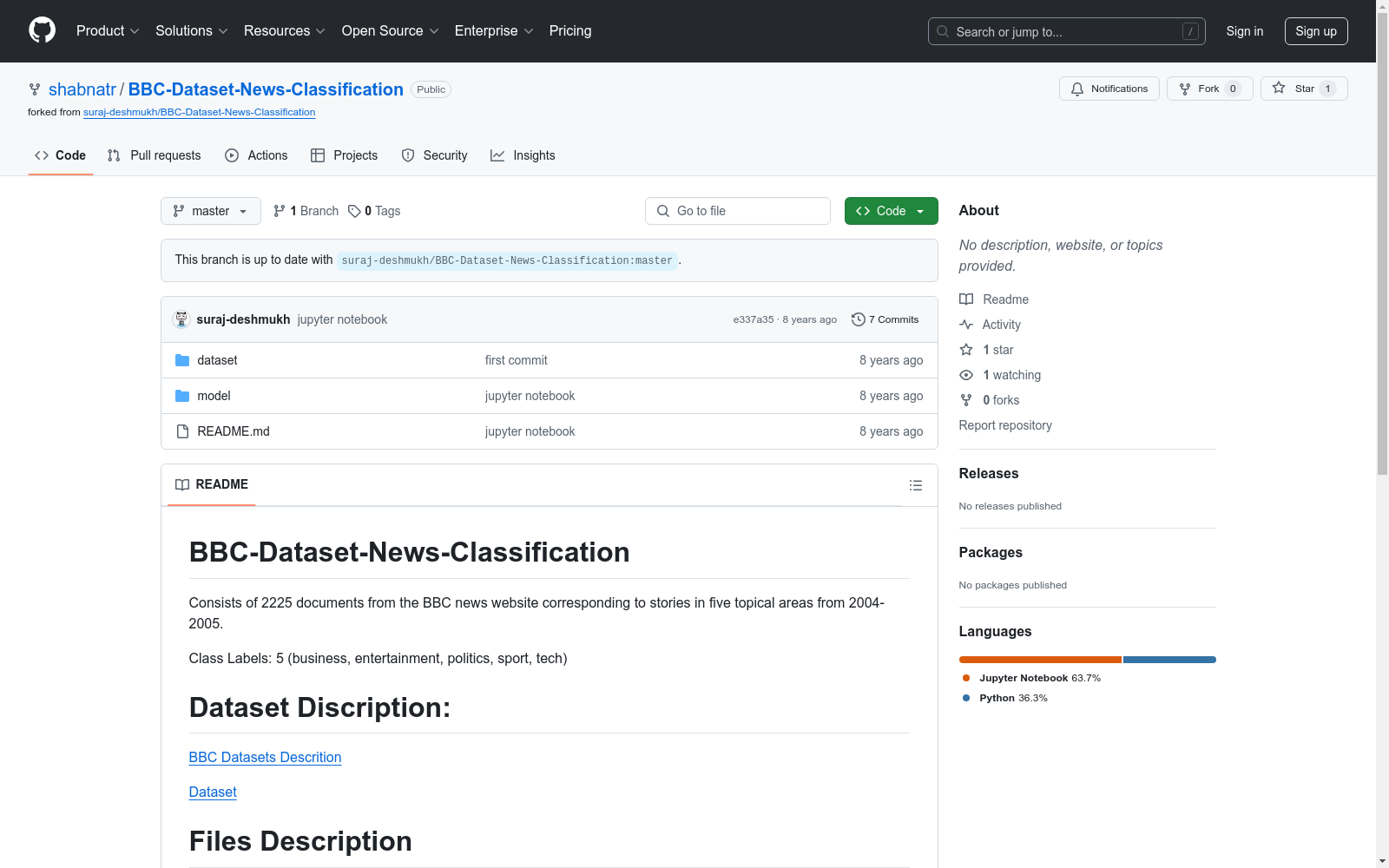The width and height of the screenshot is (1389, 868).
Task: Click the star icon on Star button
Action: (1279, 88)
